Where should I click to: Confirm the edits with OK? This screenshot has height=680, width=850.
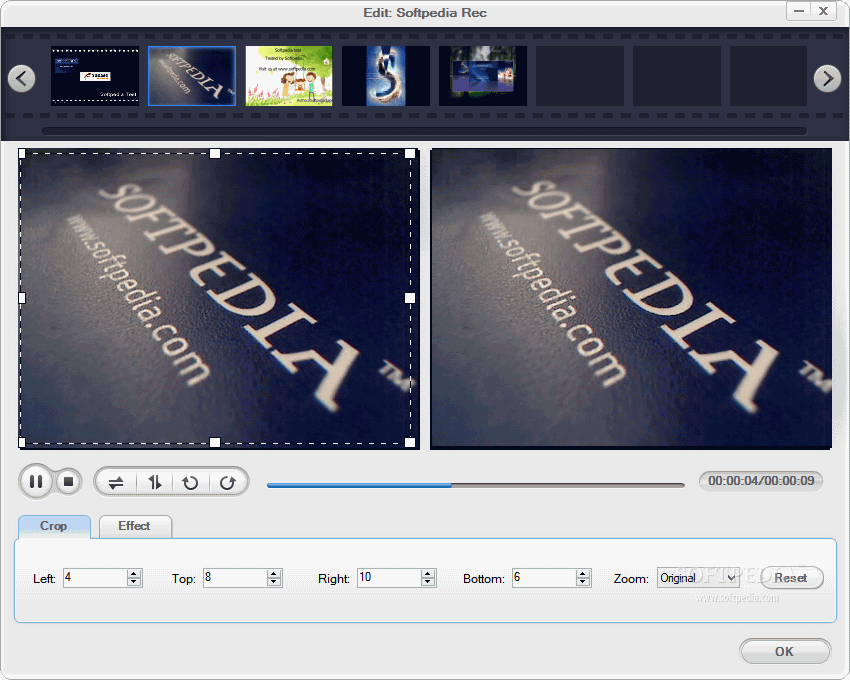click(x=784, y=651)
